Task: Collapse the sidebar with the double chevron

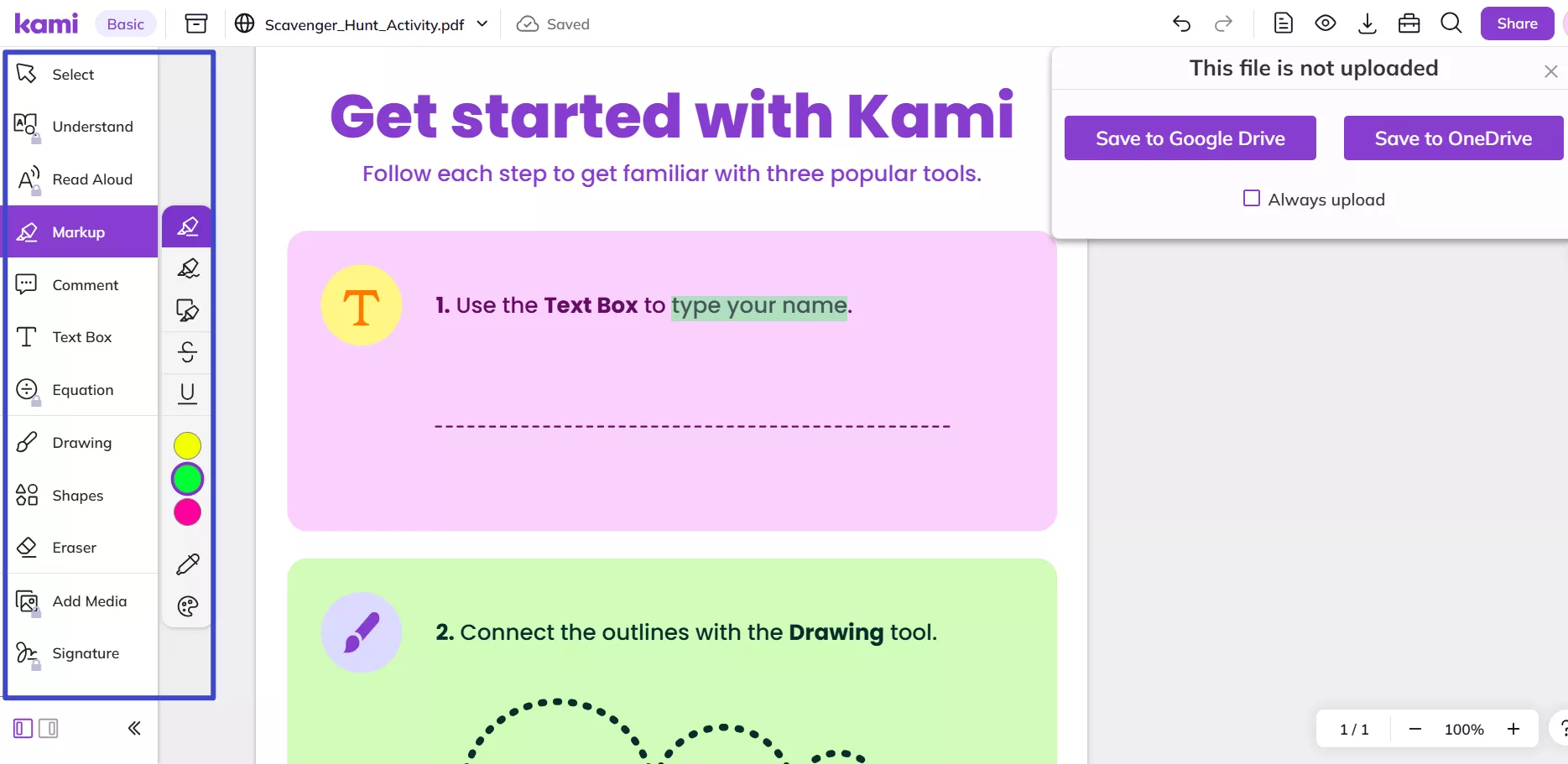Action: 133,728
